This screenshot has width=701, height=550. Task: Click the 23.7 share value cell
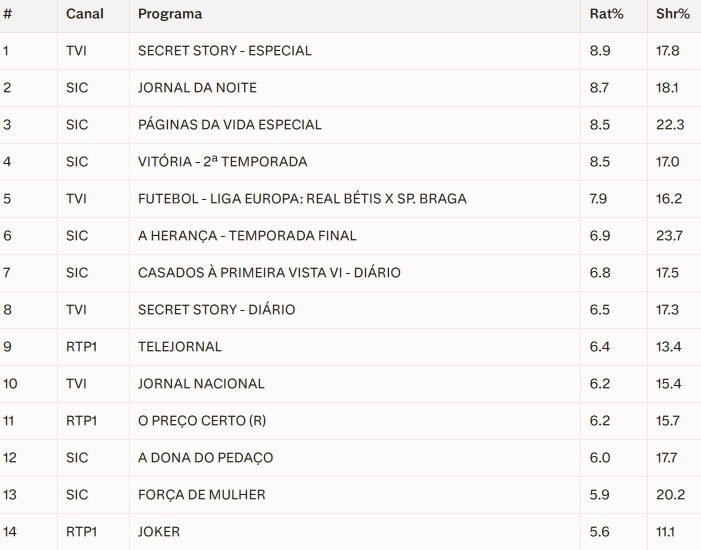click(x=669, y=236)
